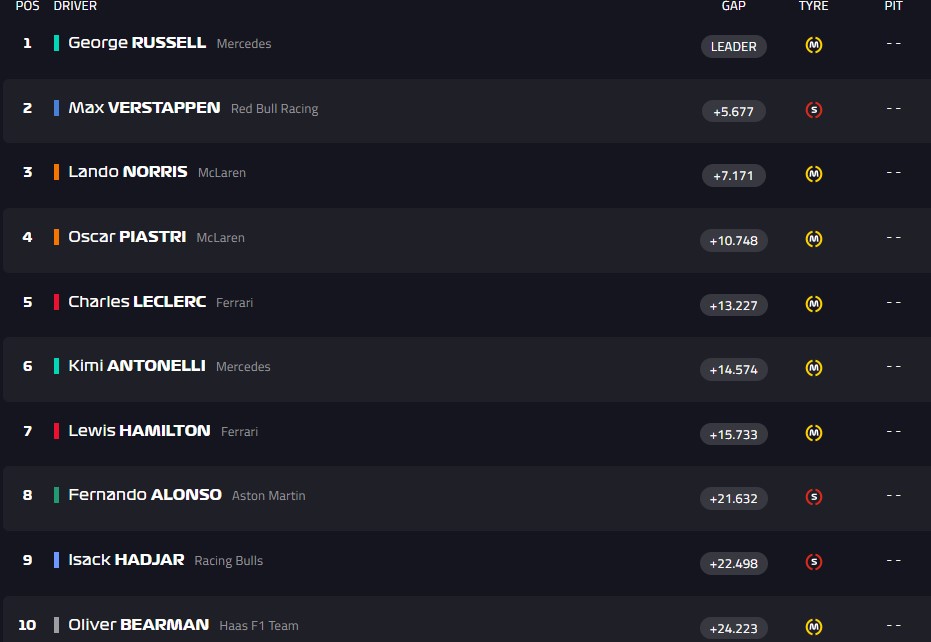This screenshot has height=642, width=931.
Task: Click Charles Leclerc's pit stop count
Action: coord(893,302)
